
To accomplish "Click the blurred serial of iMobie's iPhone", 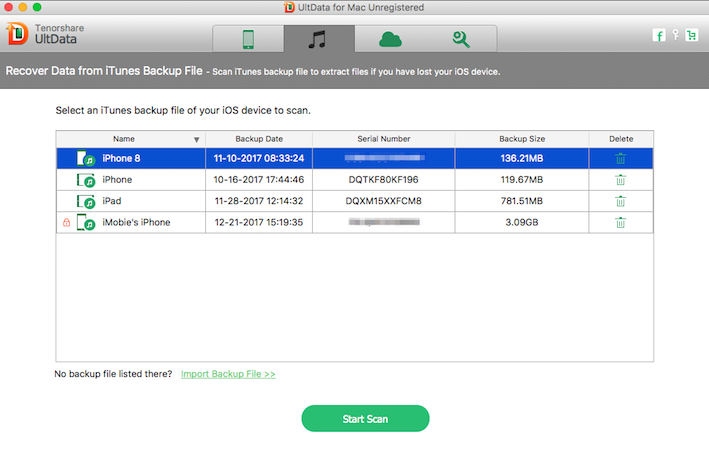I will coord(384,222).
